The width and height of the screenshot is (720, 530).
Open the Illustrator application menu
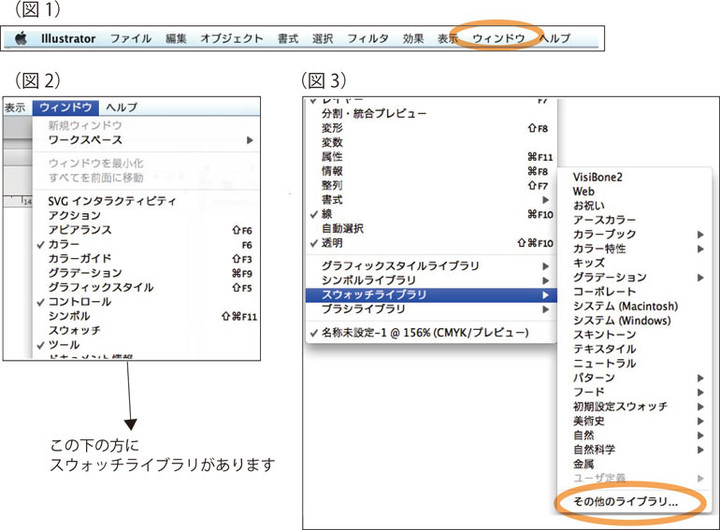68,39
